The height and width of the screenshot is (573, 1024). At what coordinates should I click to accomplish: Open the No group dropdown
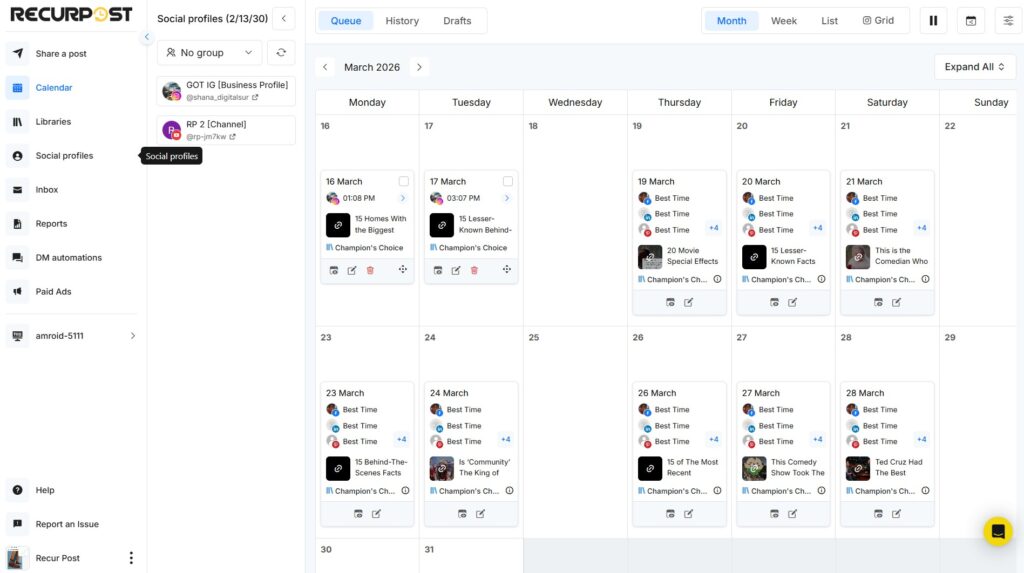tap(209, 53)
